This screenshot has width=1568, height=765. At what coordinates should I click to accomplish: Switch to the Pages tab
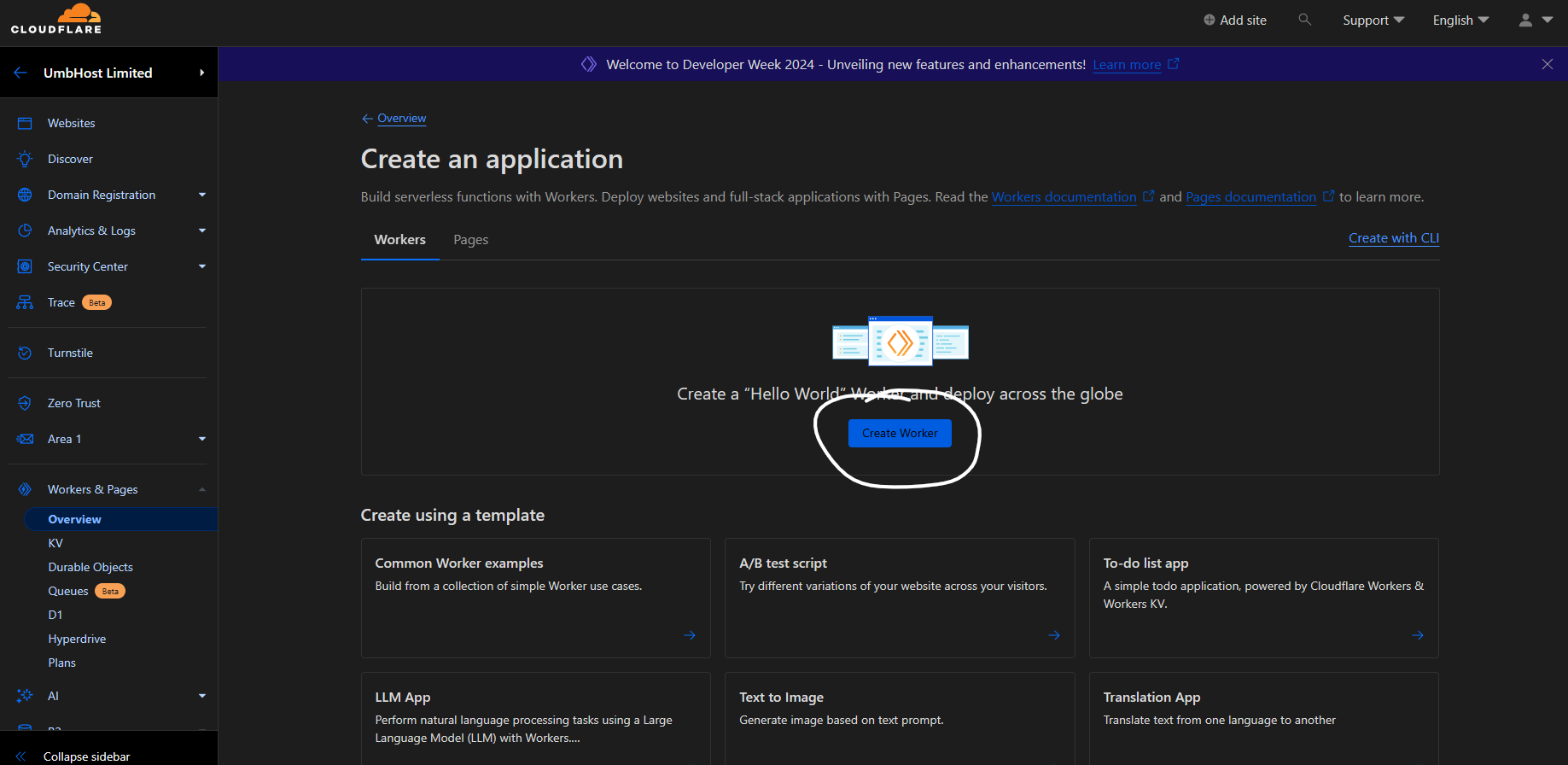pos(470,240)
